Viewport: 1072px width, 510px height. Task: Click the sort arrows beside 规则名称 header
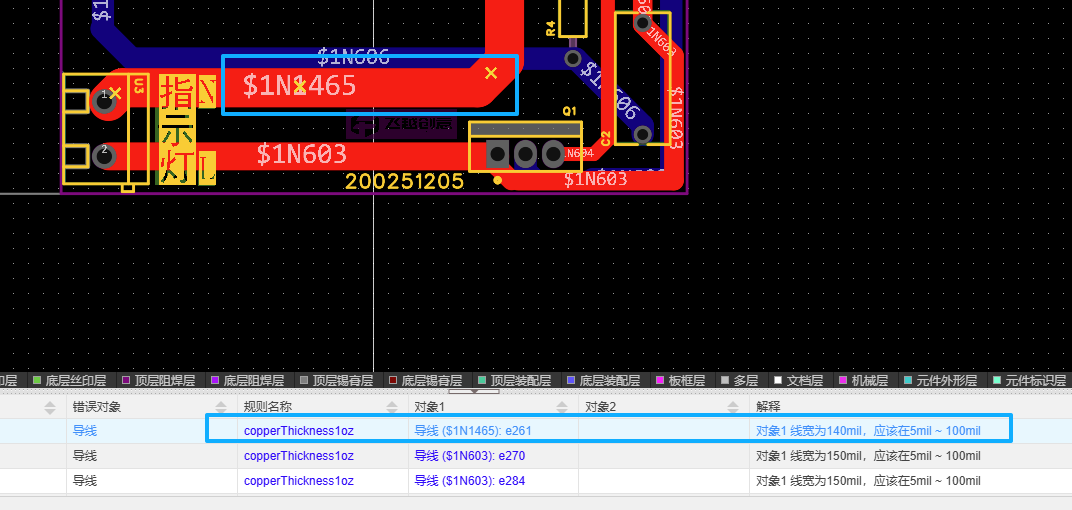tap(392, 407)
